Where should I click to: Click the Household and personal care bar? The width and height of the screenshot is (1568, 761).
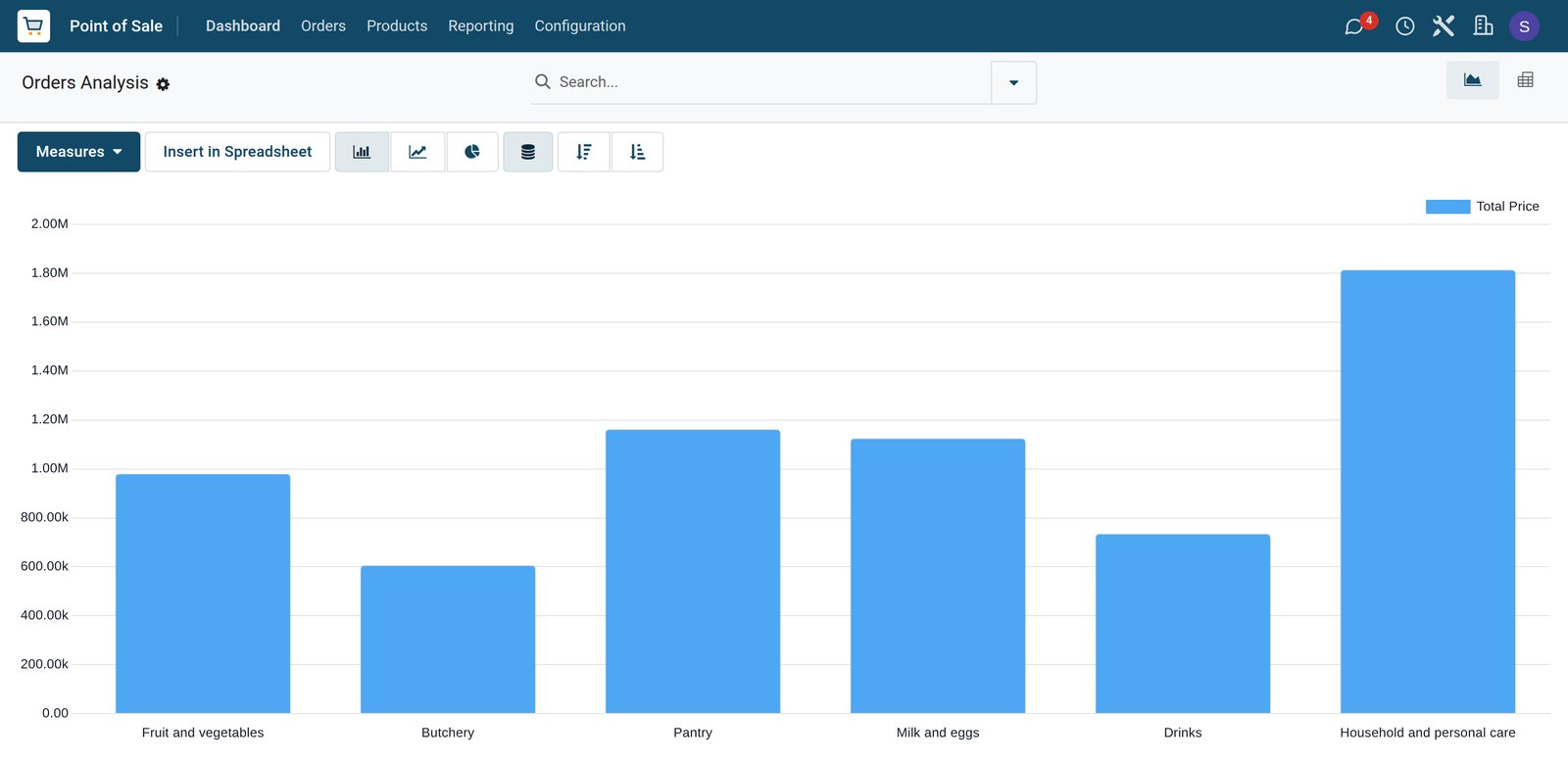coord(1428,492)
